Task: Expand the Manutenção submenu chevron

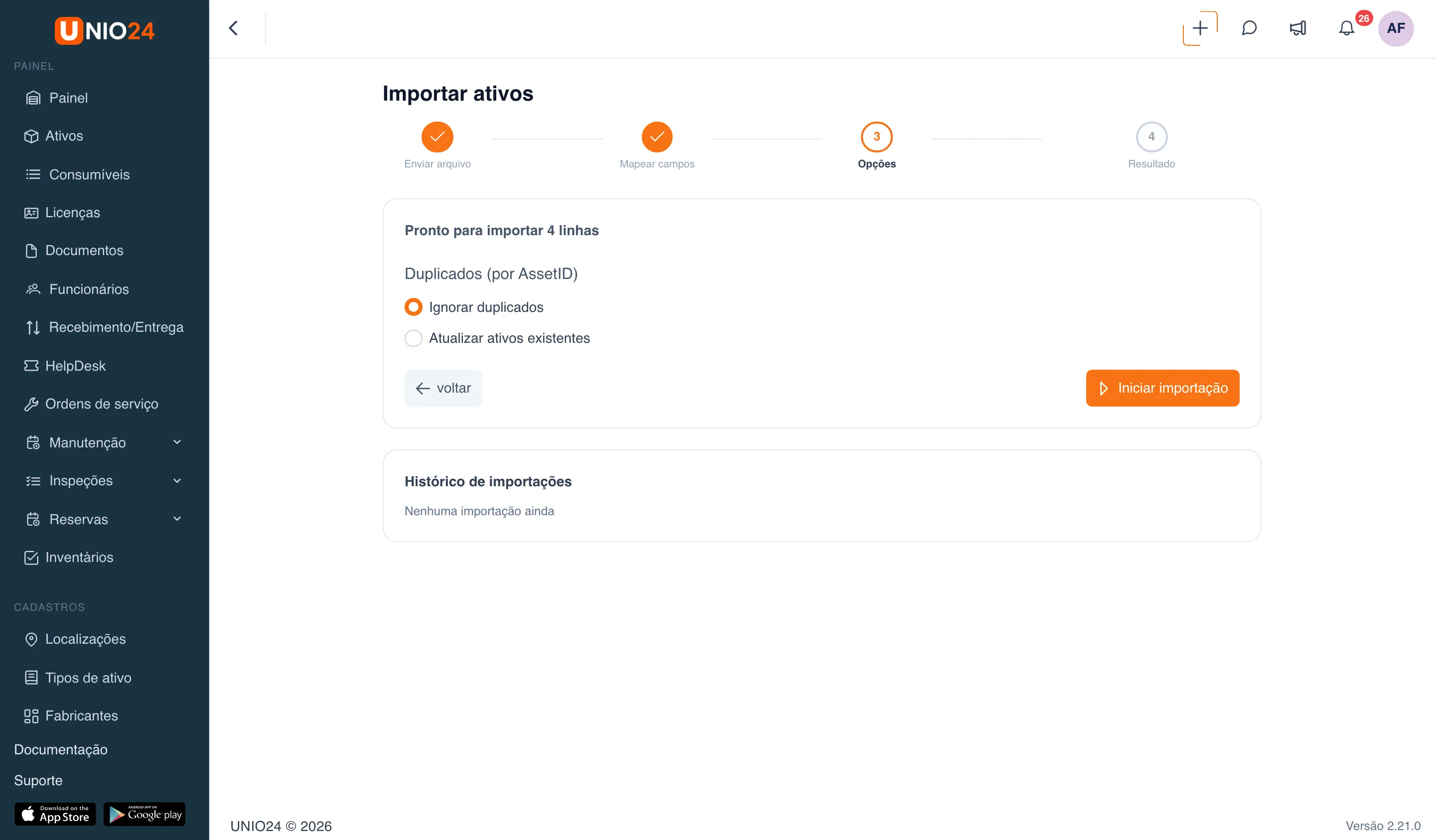Action: pyautogui.click(x=177, y=442)
